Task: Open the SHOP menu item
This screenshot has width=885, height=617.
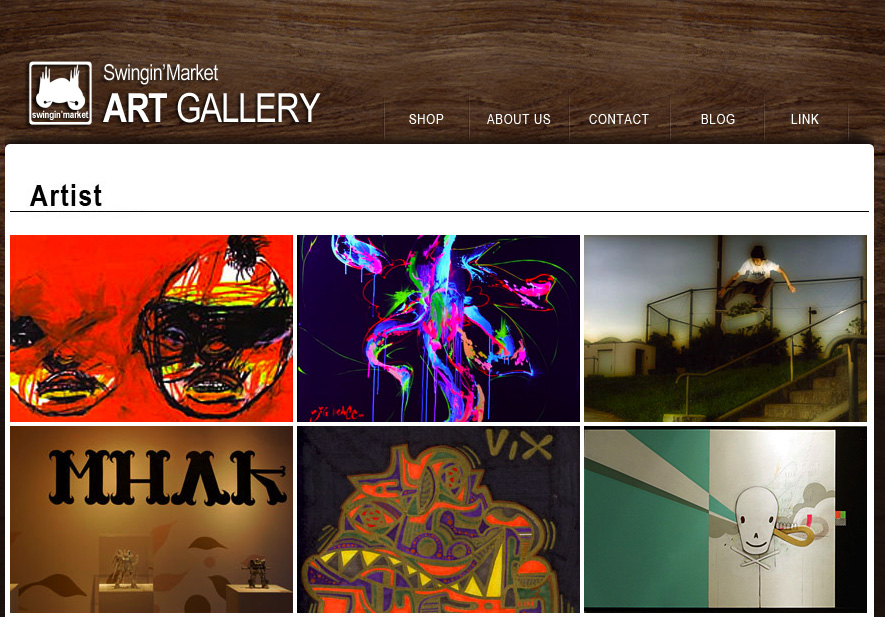Action: point(426,119)
